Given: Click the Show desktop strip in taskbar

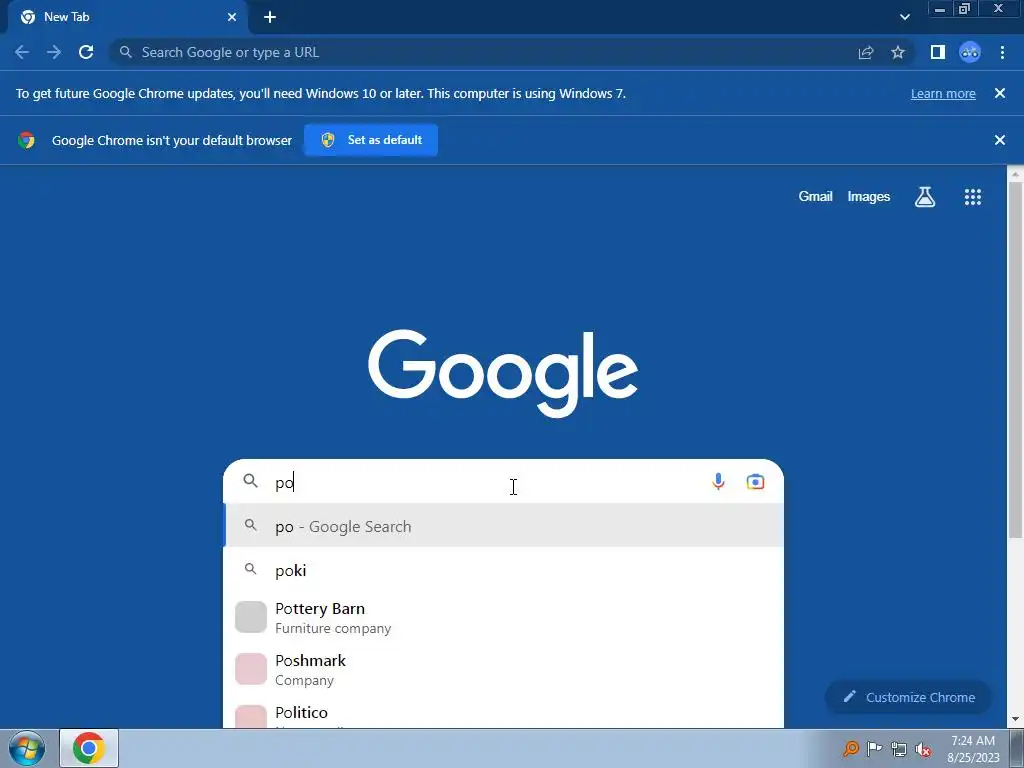Looking at the screenshot, I should coord(1017,748).
